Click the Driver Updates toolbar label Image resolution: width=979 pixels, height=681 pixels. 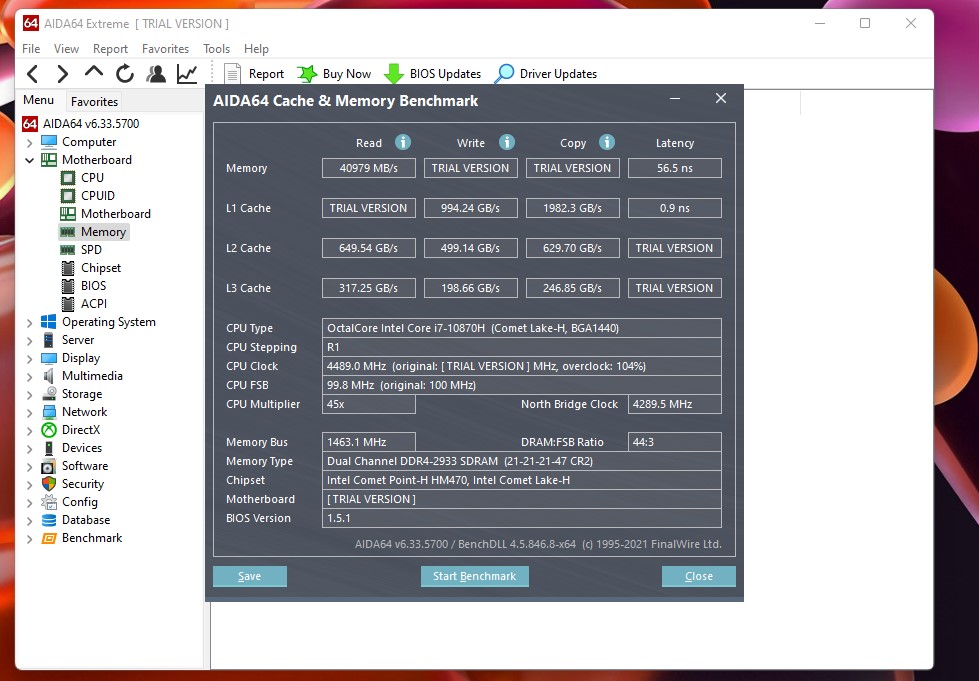[x=558, y=74]
